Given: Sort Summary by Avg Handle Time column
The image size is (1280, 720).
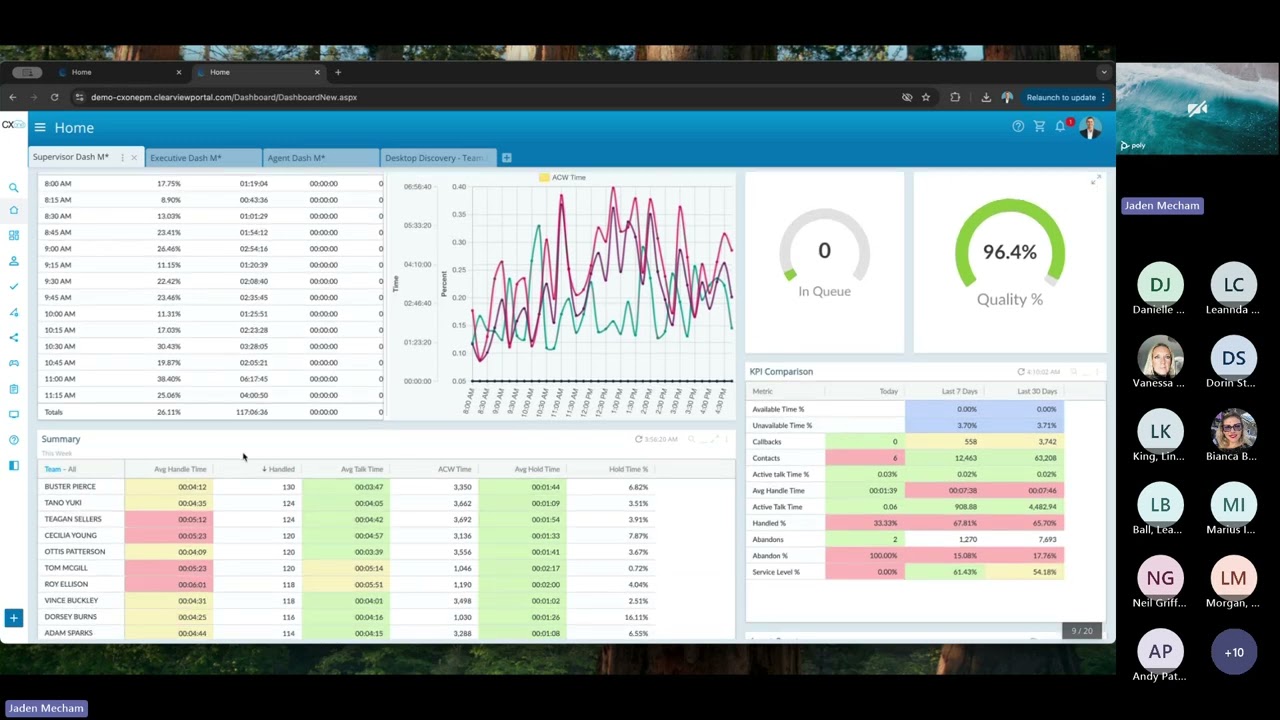Looking at the screenshot, I should (180, 469).
